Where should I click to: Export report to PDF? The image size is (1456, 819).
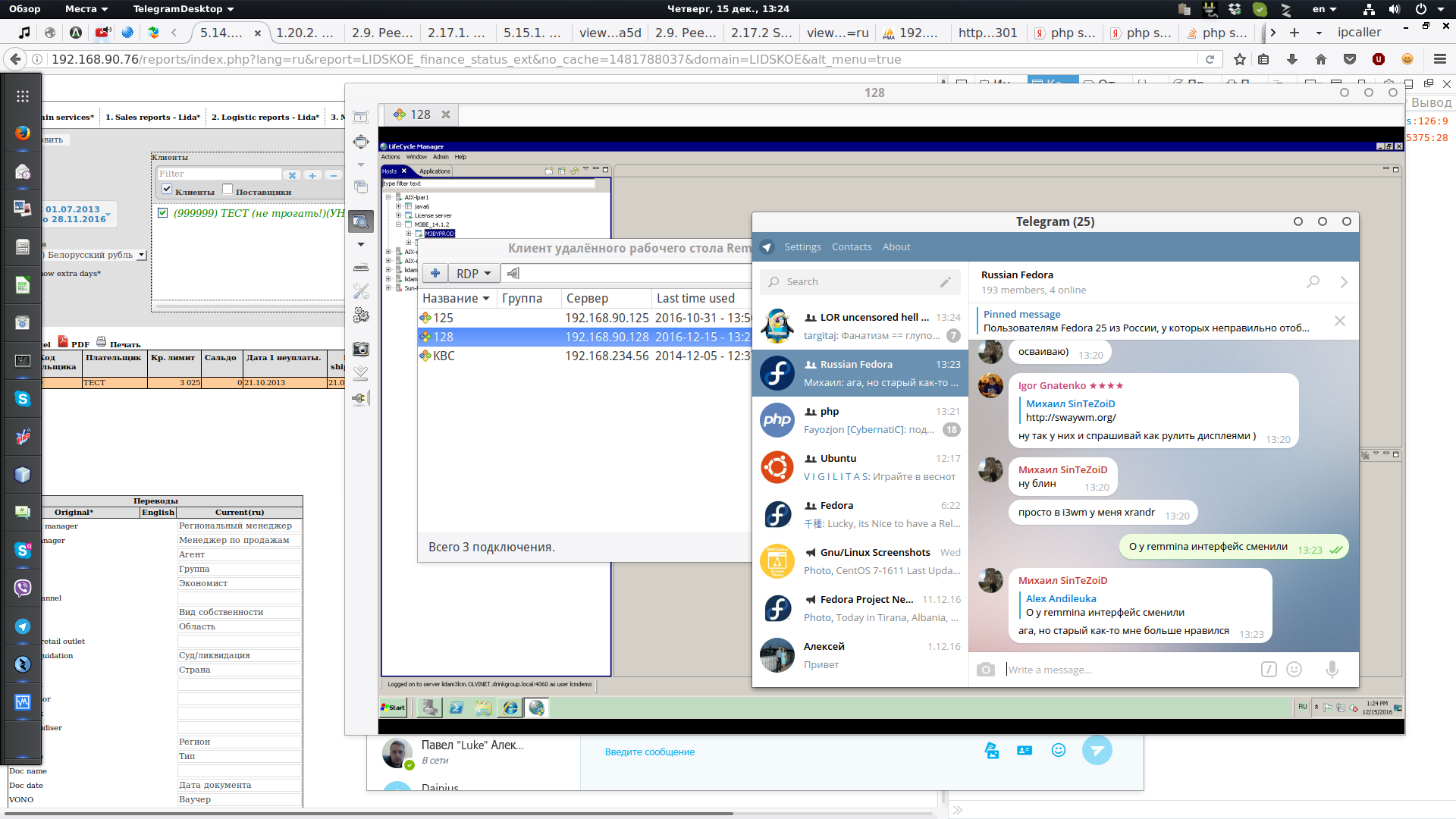[x=74, y=343]
